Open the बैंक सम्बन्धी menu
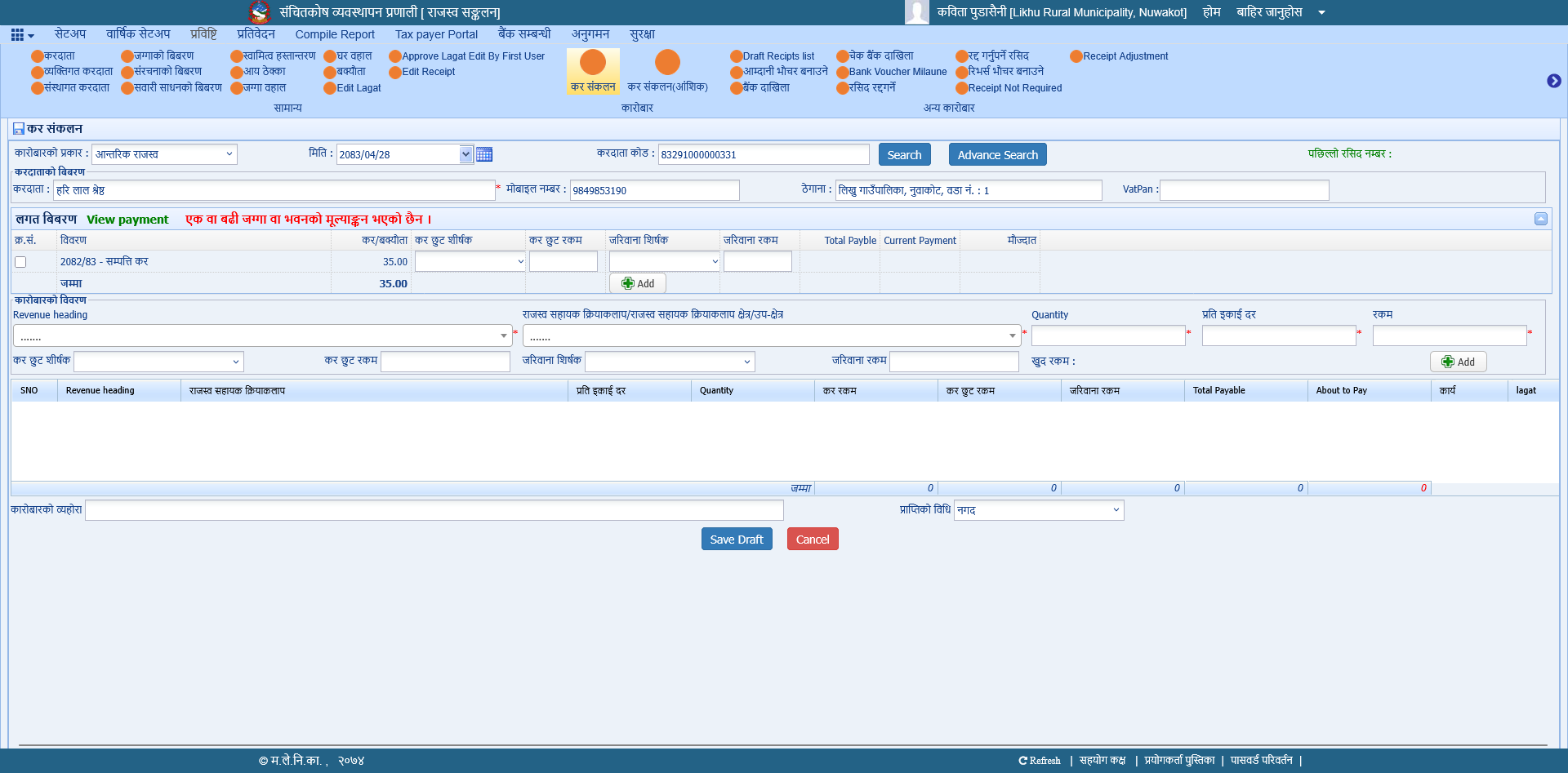The height and width of the screenshot is (773, 1568). tap(524, 34)
